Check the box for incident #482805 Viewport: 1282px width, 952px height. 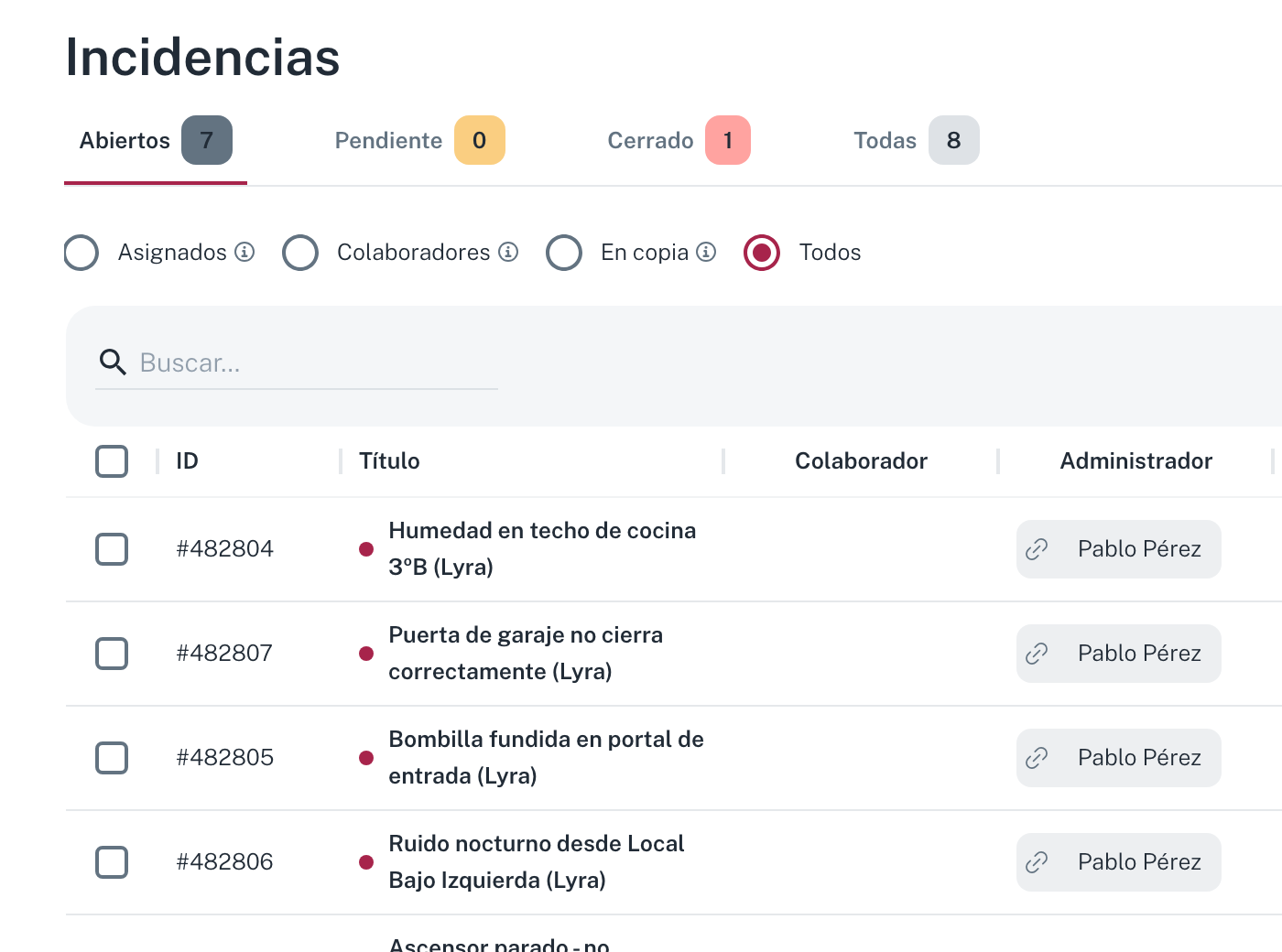(x=112, y=758)
